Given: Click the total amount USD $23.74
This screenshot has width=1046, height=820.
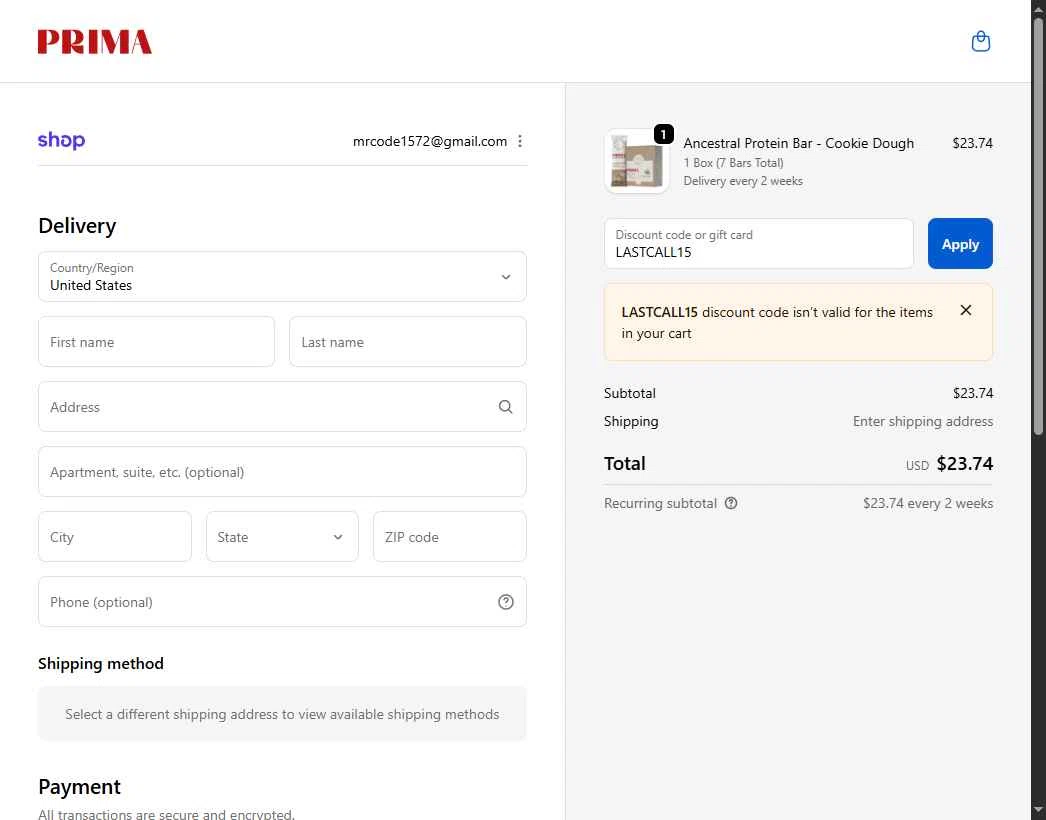Looking at the screenshot, I should coord(949,464).
